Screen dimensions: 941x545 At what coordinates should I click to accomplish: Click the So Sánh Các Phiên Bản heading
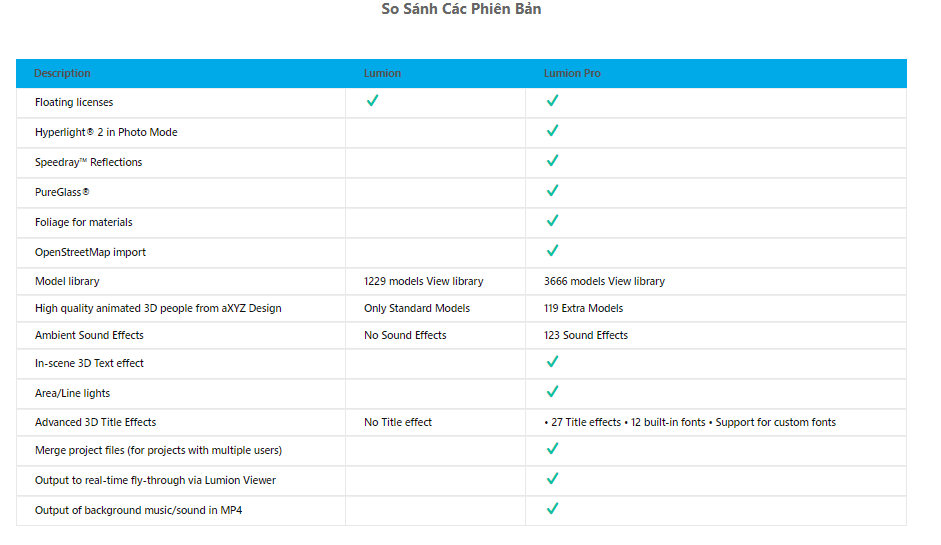461,9
